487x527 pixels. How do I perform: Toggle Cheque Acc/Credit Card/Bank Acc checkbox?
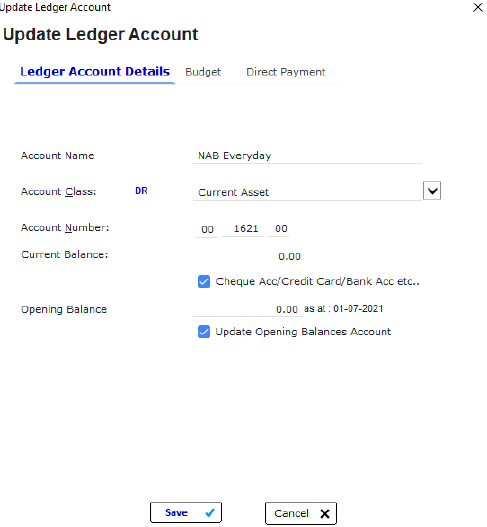(x=204, y=282)
